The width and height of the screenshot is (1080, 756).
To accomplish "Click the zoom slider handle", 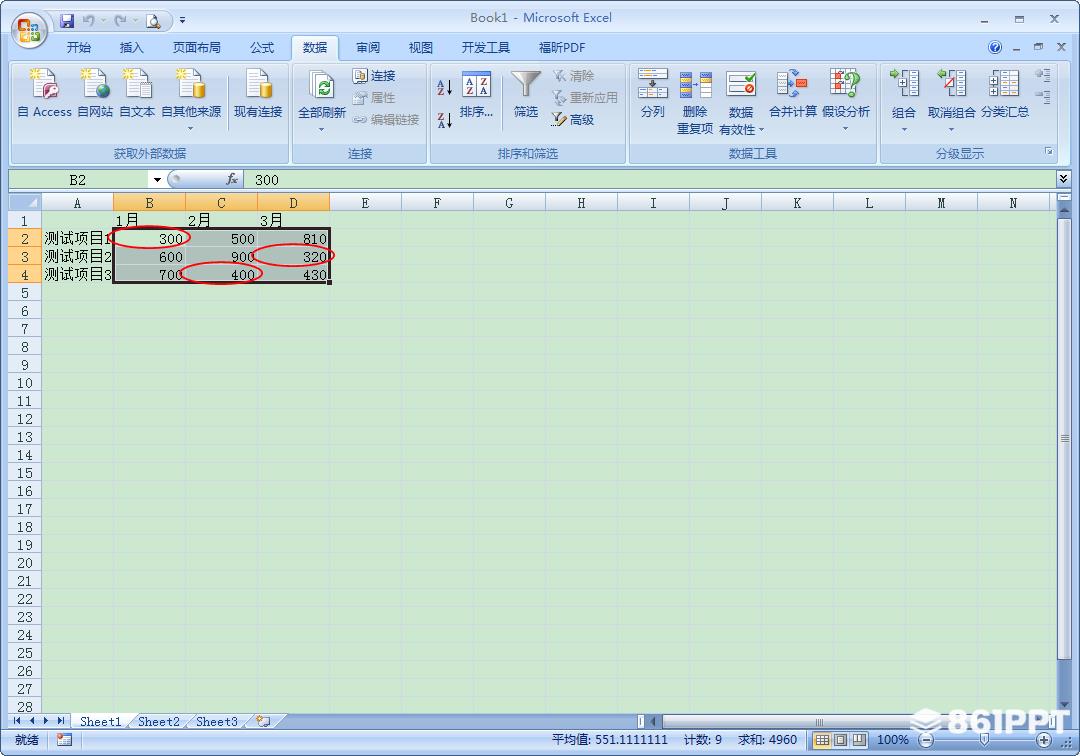I will coord(985,740).
